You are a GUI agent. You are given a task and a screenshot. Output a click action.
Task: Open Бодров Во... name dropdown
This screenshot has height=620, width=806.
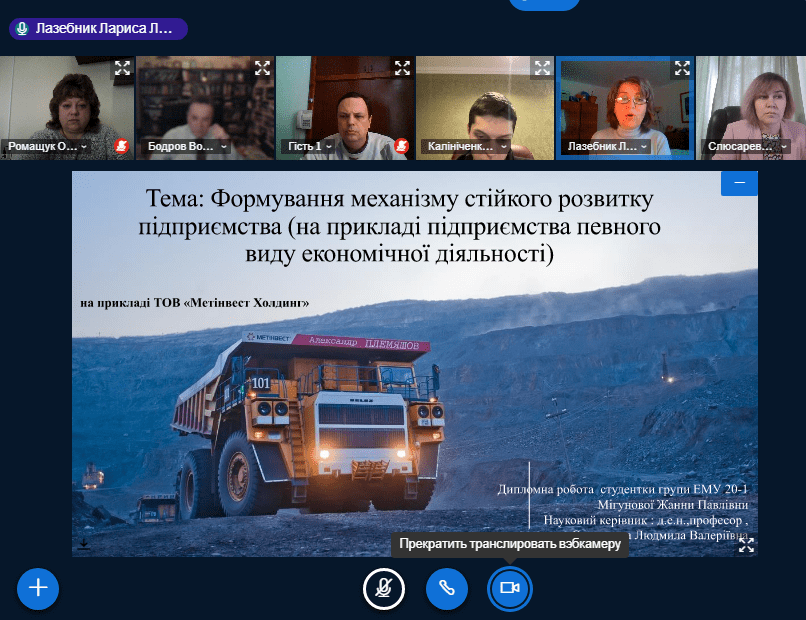187,147
